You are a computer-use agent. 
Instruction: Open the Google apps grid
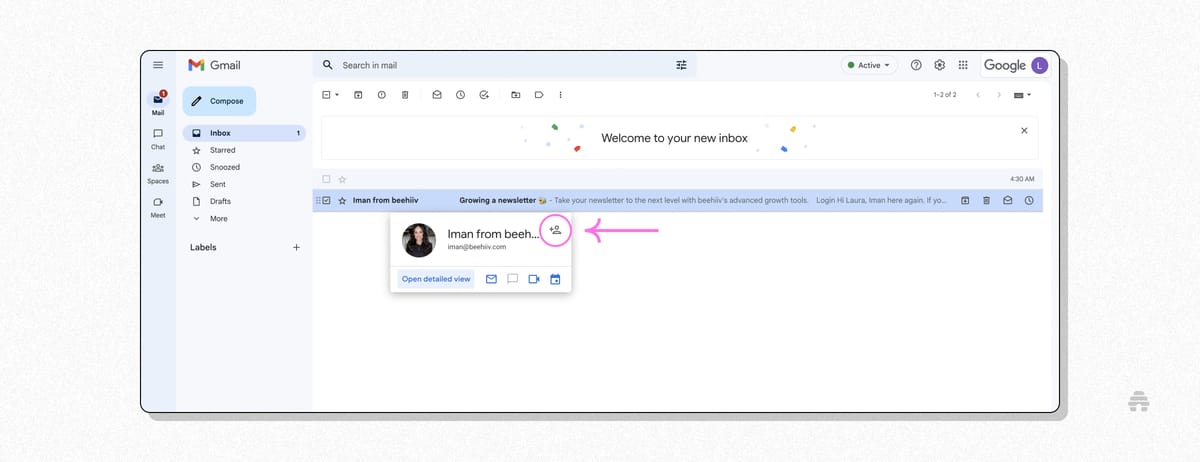(x=963, y=65)
